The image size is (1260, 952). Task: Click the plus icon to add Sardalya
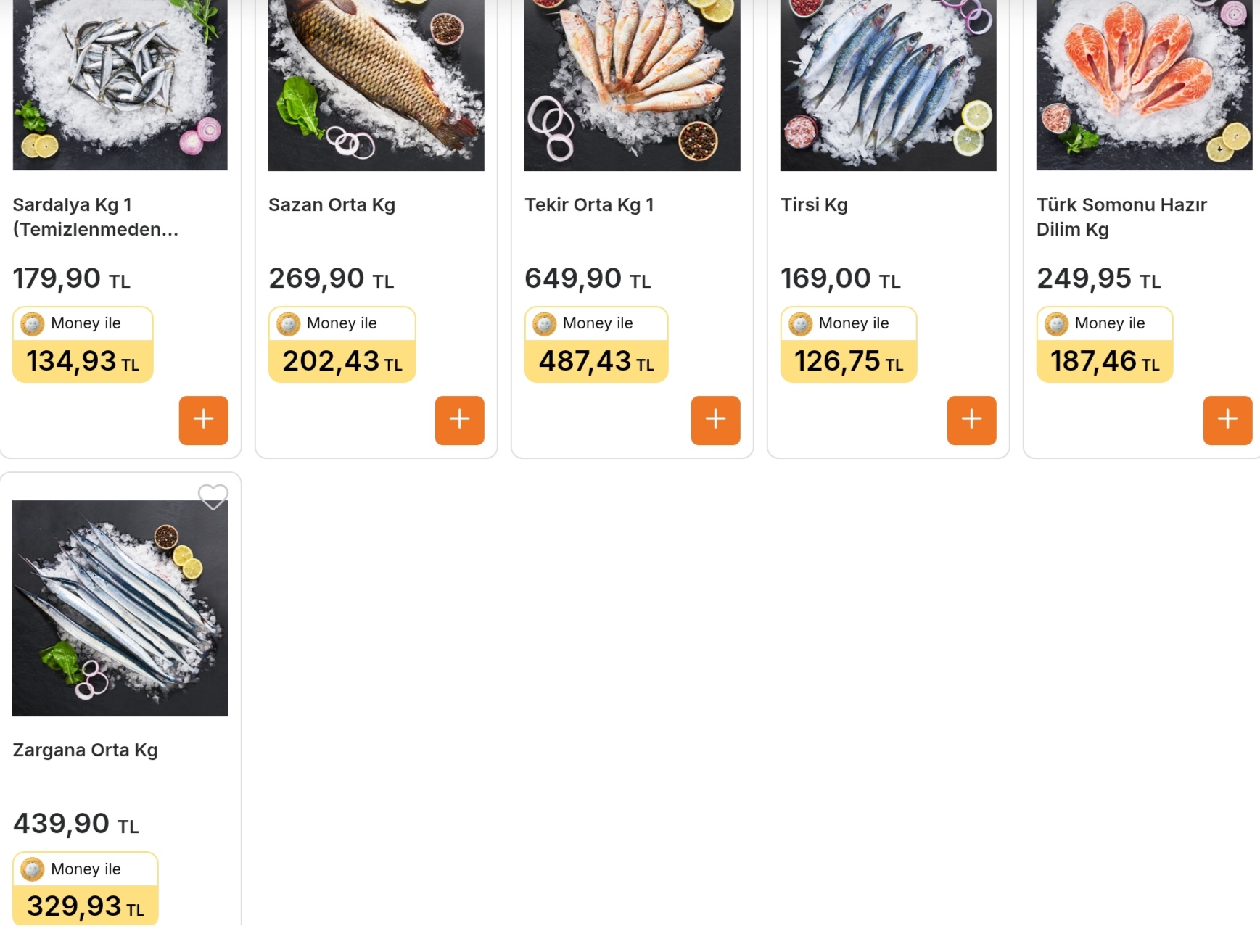click(x=203, y=420)
